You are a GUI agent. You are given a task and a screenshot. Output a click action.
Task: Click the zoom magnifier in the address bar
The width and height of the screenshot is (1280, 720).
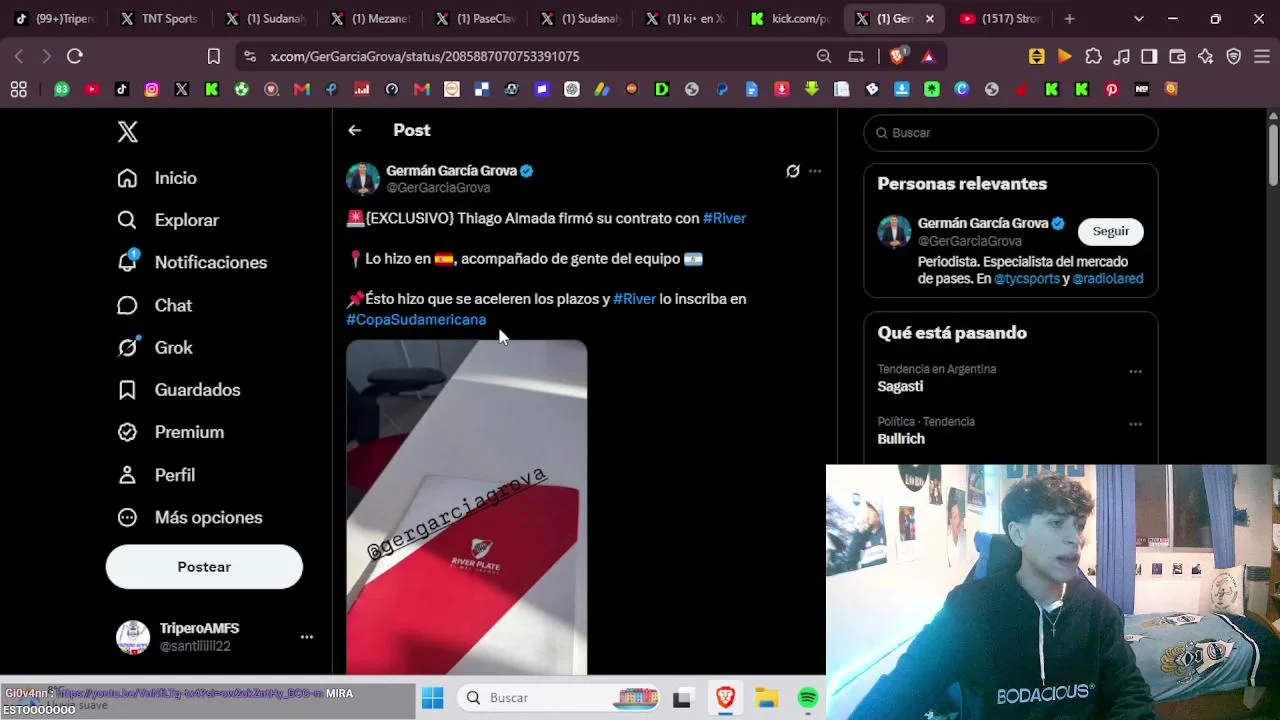(824, 57)
